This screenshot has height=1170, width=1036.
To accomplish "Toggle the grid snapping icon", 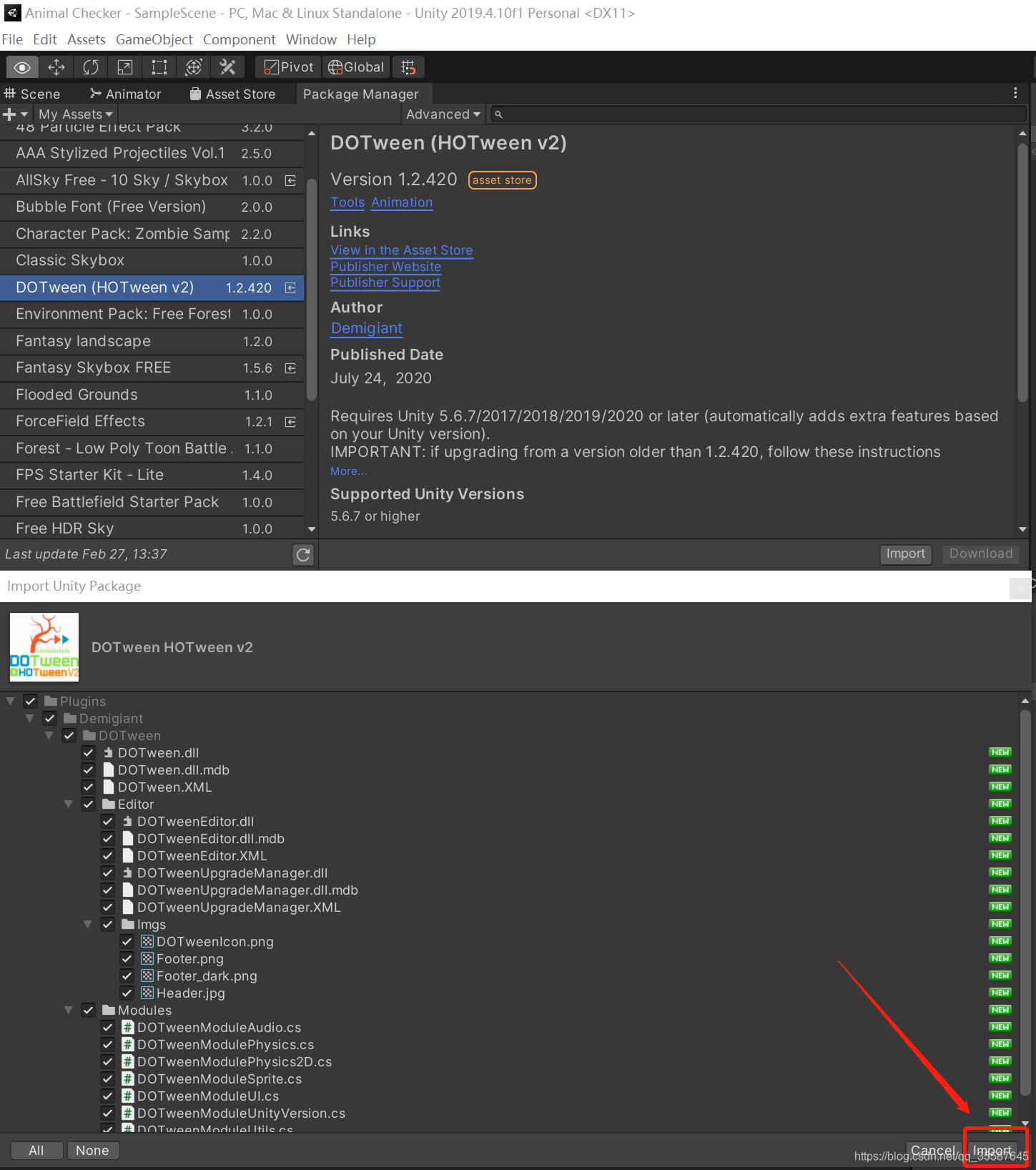I will [x=408, y=67].
